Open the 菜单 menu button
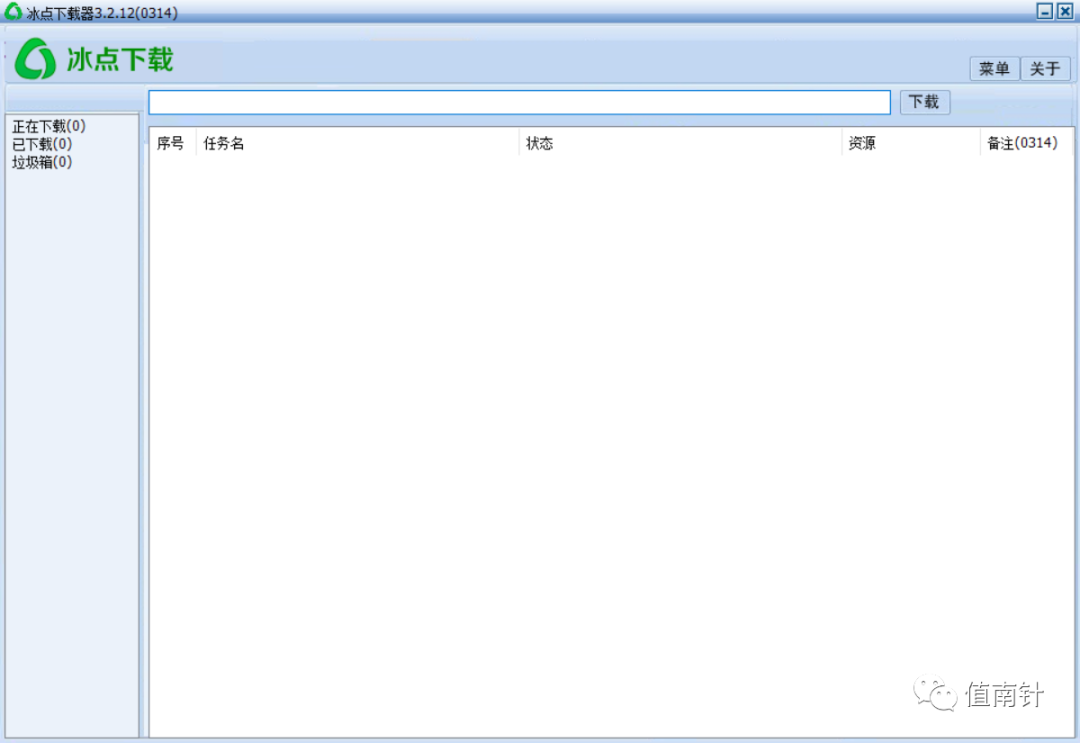Screen dimensions: 1080x743 point(994,69)
